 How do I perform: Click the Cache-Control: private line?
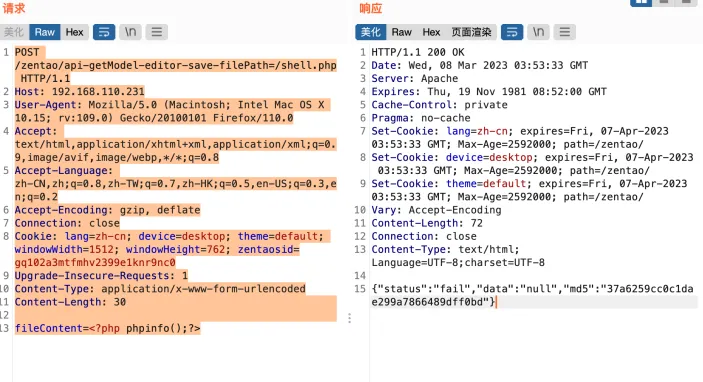439,105
